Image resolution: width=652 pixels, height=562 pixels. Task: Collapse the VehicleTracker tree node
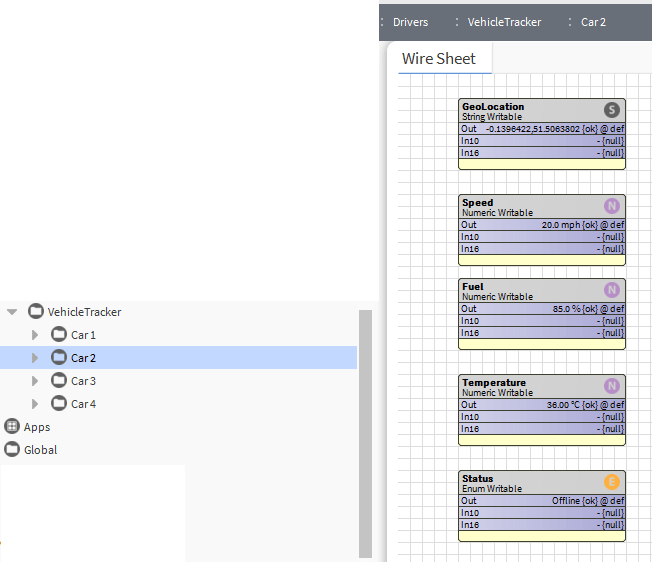pos(12,312)
